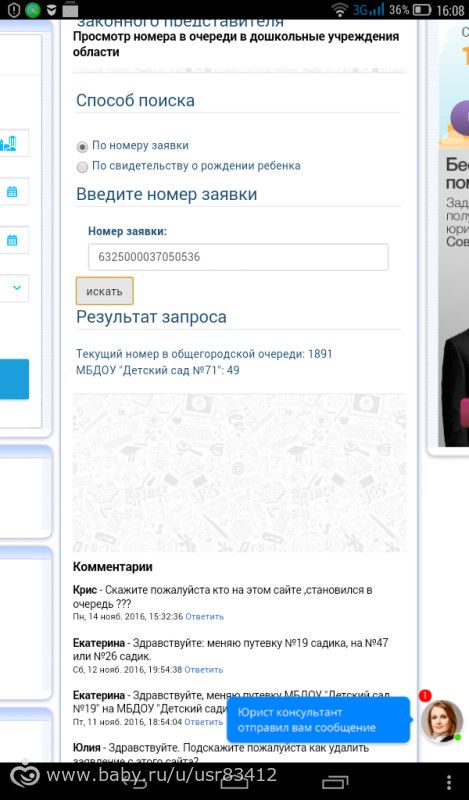This screenshot has height=800, width=469.
Task: Tap the Android recent apps icon
Action: (335, 782)
